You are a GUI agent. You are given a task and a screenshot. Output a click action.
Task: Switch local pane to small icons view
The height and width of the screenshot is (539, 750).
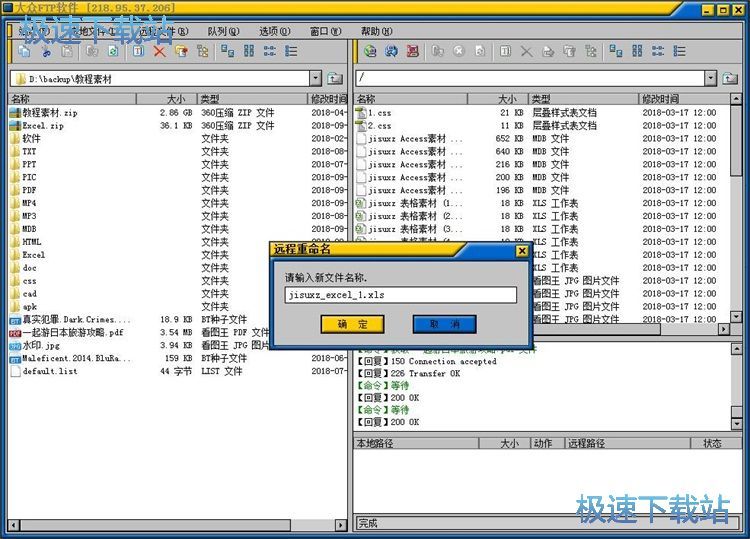tap(249, 51)
